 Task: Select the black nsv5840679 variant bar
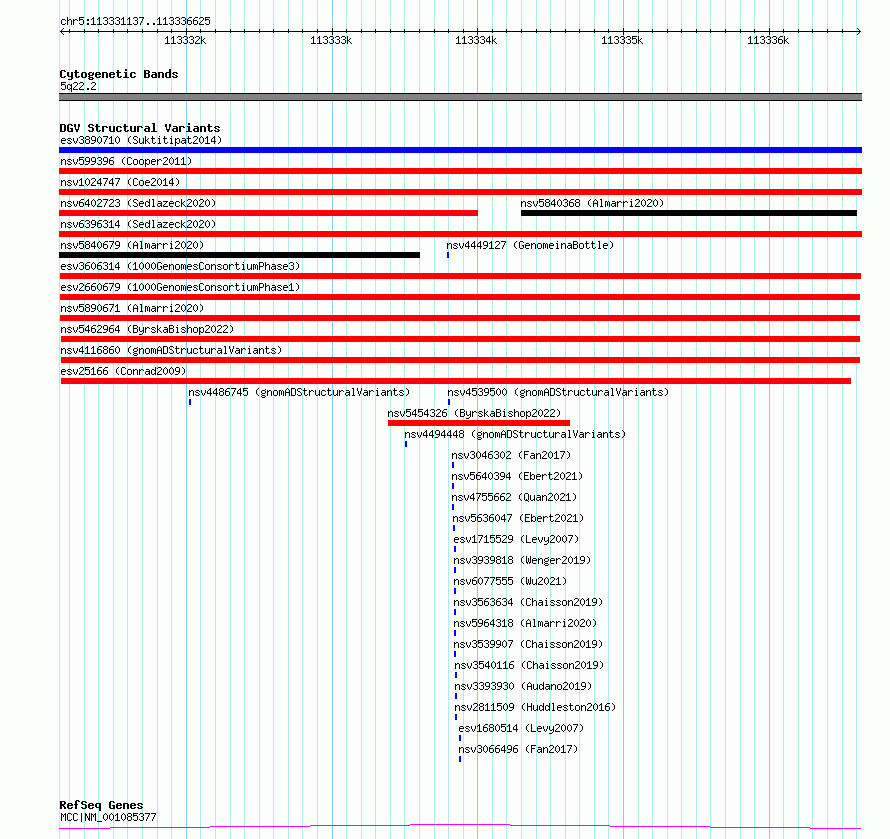[240, 255]
